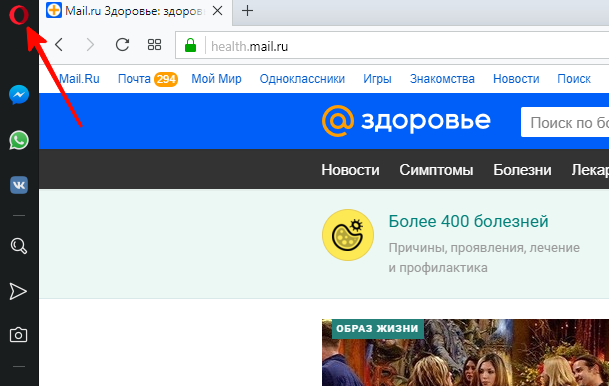Open the Симптомы menu item

click(x=436, y=170)
